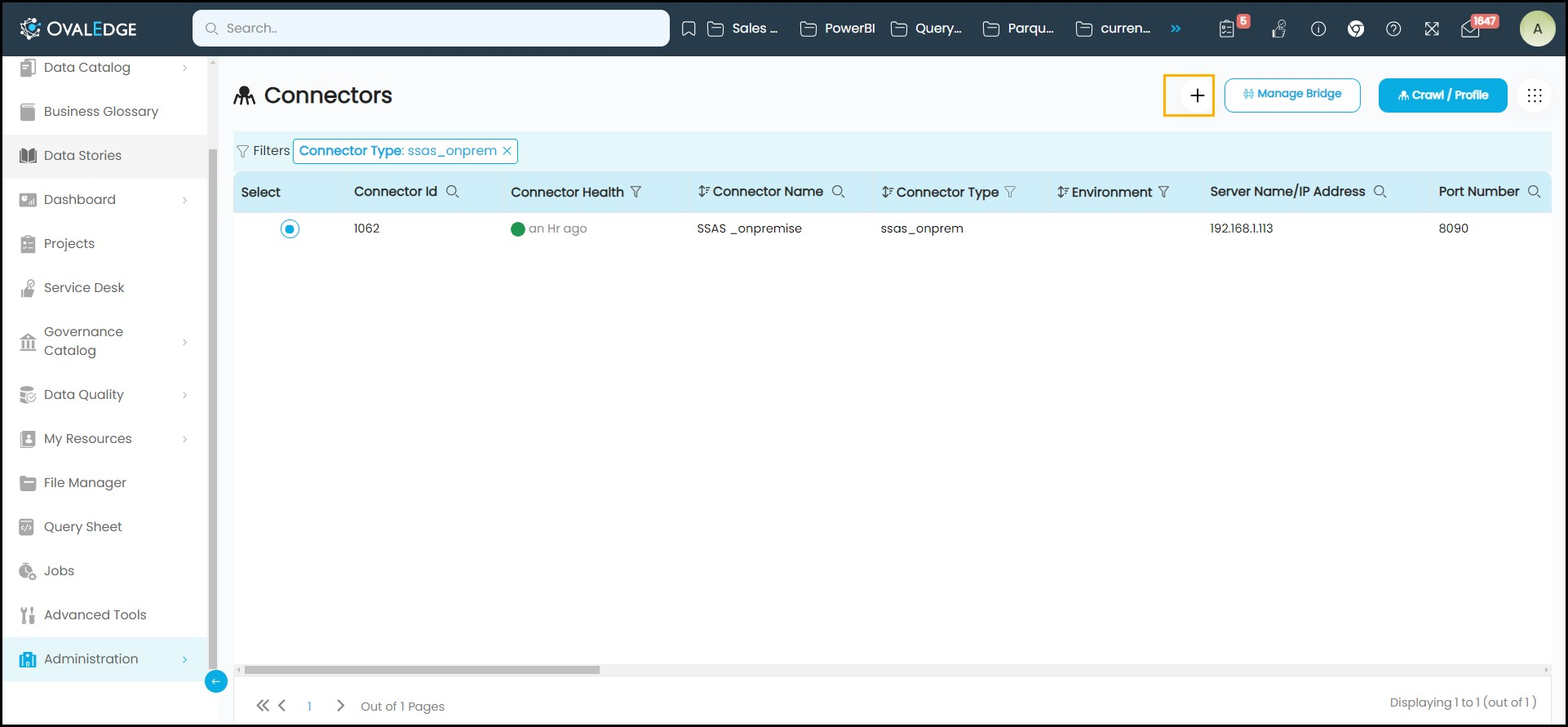The height and width of the screenshot is (727, 1568).
Task: Go to next page arrow
Action: (341, 706)
